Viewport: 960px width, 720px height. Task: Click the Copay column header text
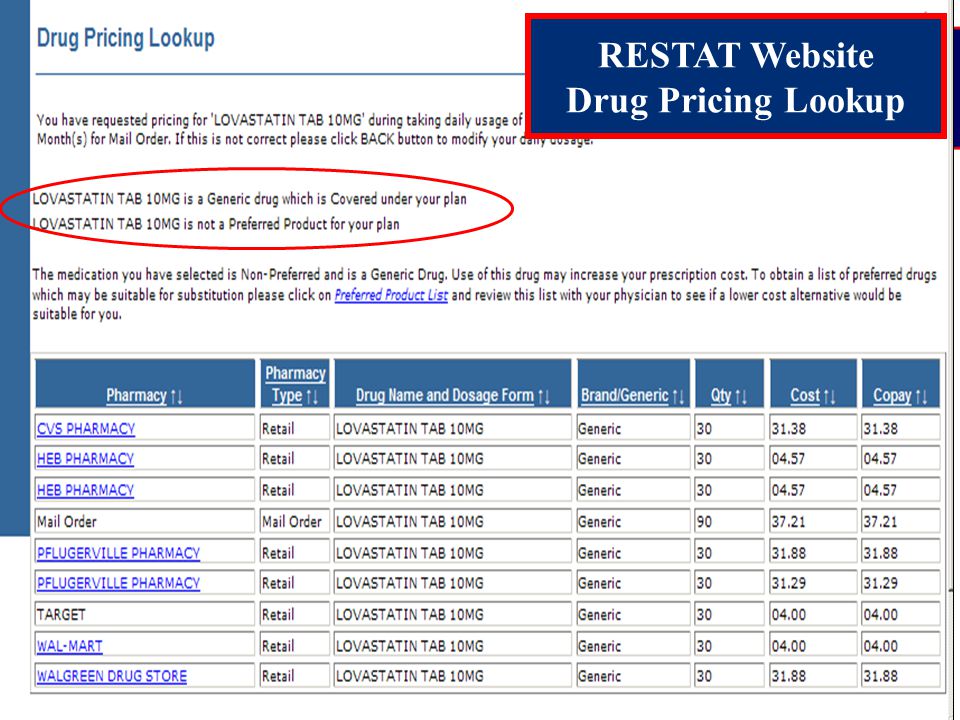click(x=893, y=396)
